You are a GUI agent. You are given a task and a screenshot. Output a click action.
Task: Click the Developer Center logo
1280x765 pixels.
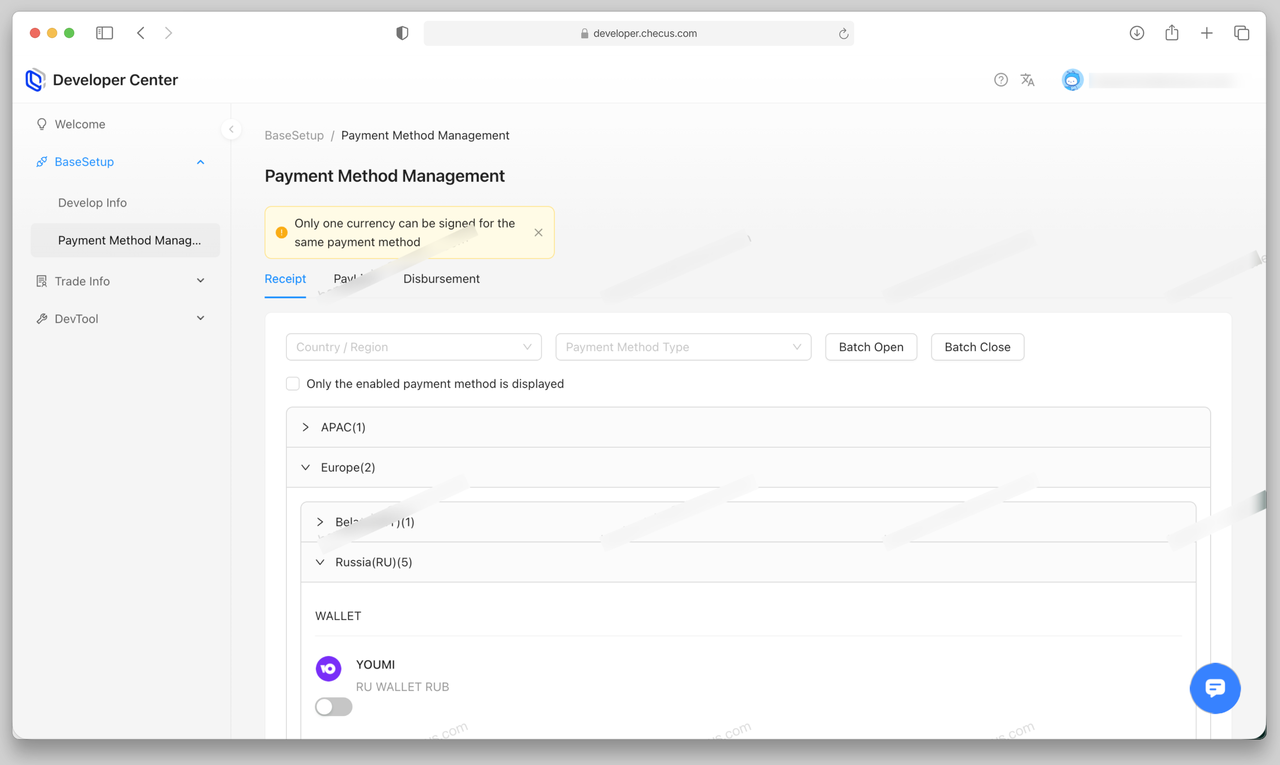coord(36,80)
